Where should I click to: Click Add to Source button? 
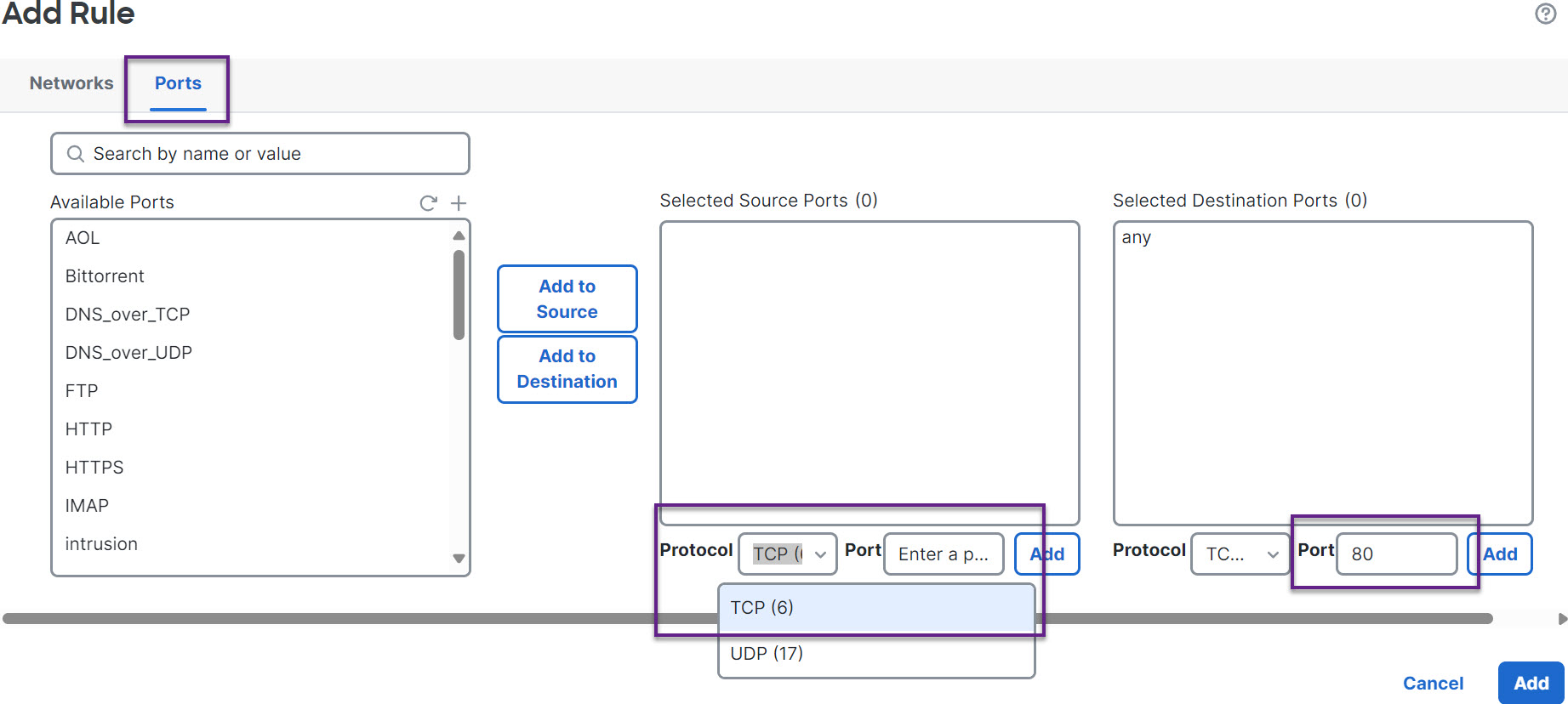pos(567,299)
